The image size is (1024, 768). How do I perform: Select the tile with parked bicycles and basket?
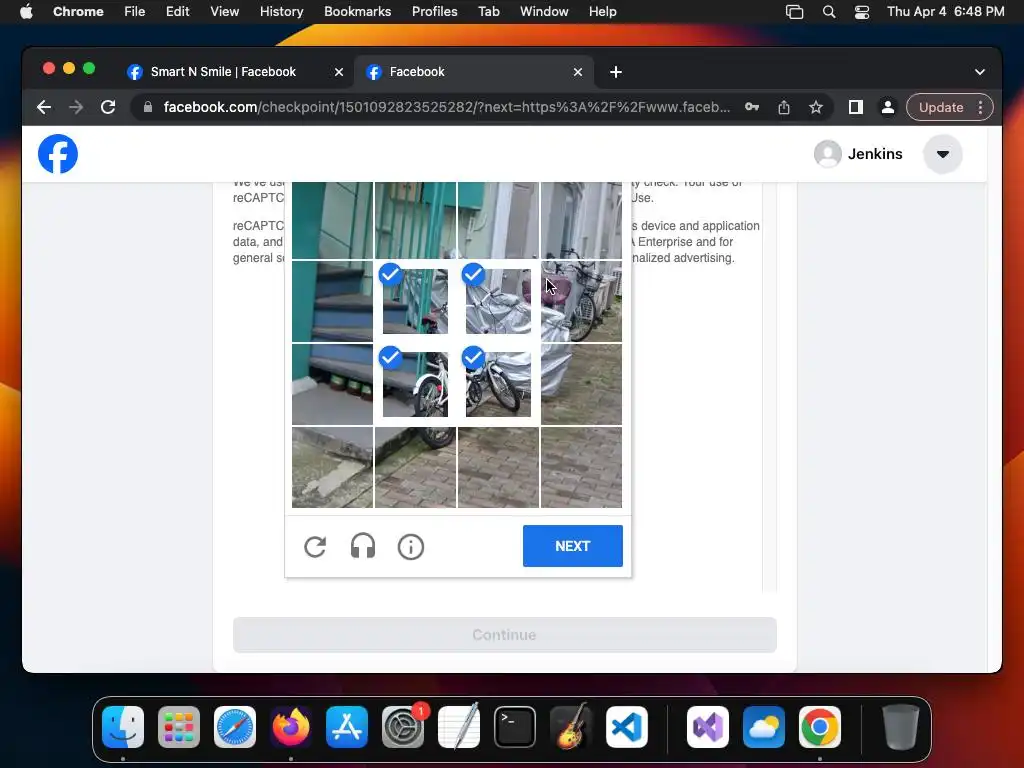point(581,301)
